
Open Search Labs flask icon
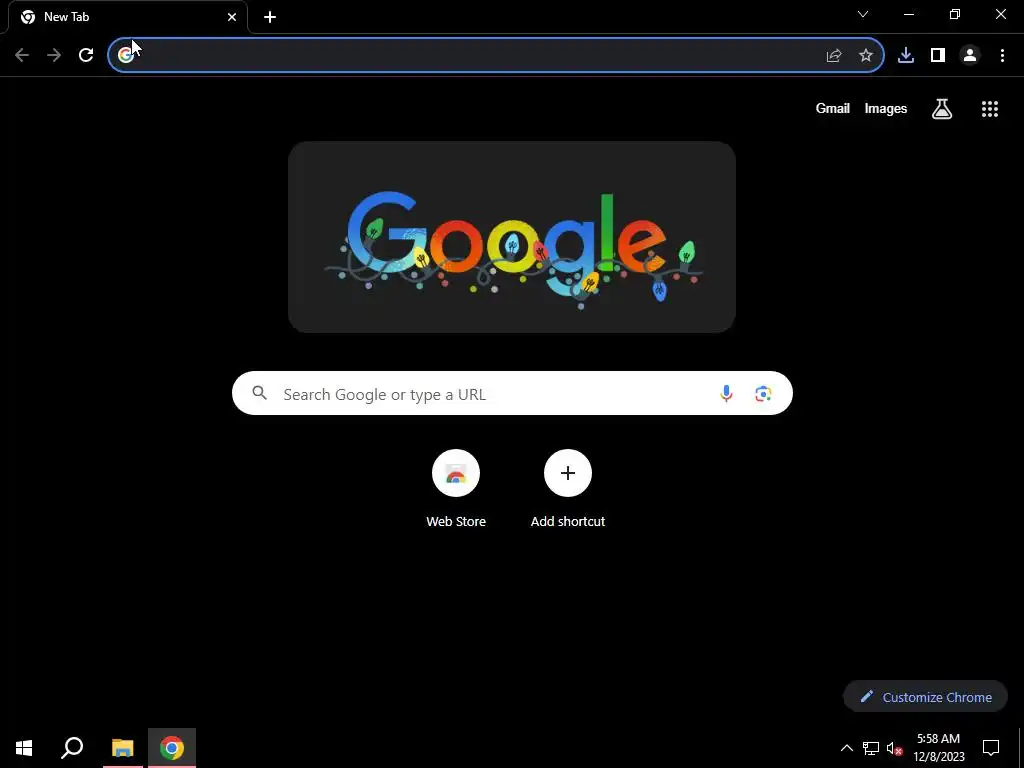942,109
